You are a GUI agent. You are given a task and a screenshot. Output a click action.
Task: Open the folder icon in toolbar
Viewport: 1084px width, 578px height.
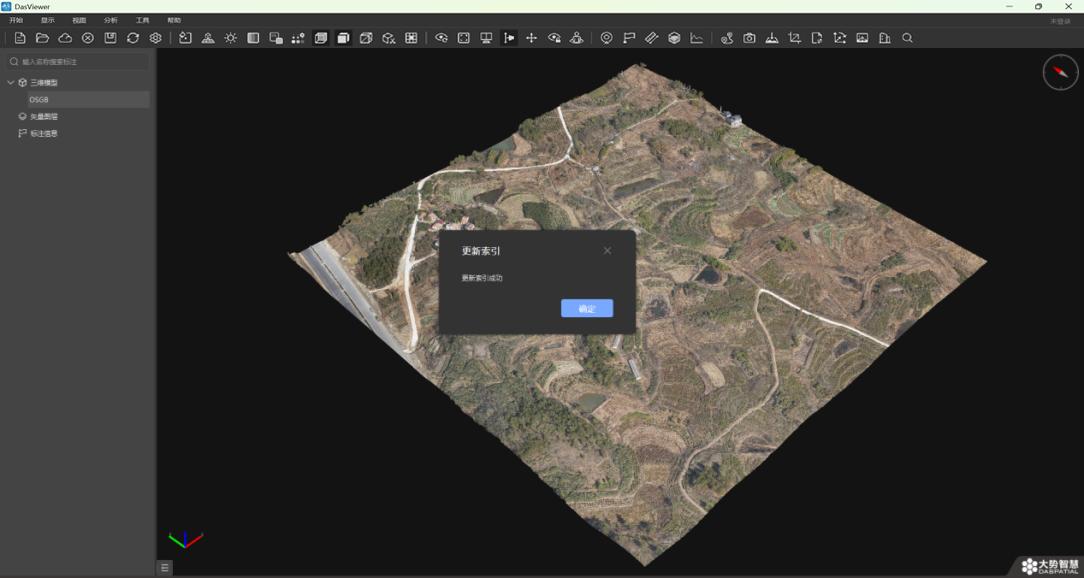coord(42,38)
